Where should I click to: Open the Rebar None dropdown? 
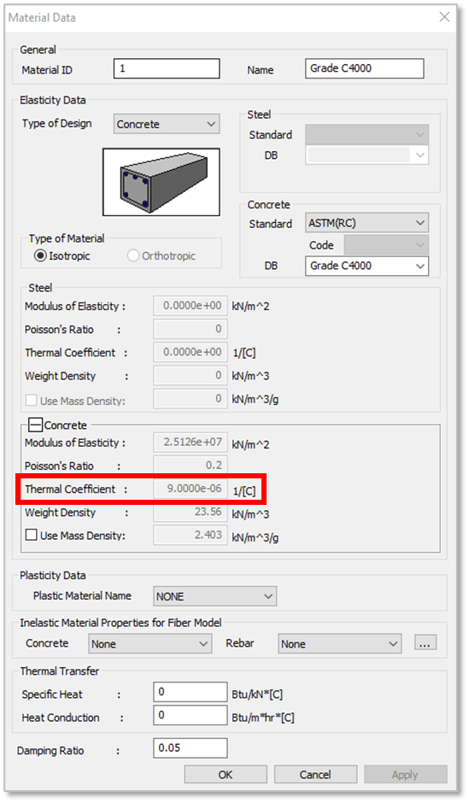click(340, 644)
